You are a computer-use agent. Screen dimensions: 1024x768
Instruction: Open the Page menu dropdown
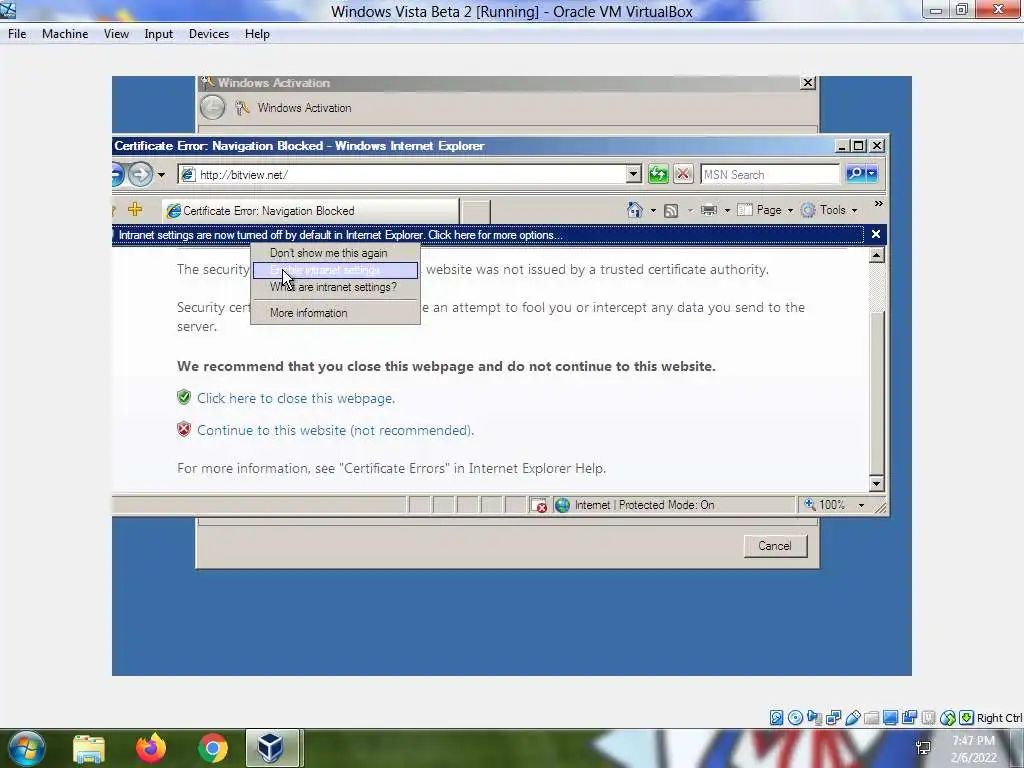coord(765,210)
